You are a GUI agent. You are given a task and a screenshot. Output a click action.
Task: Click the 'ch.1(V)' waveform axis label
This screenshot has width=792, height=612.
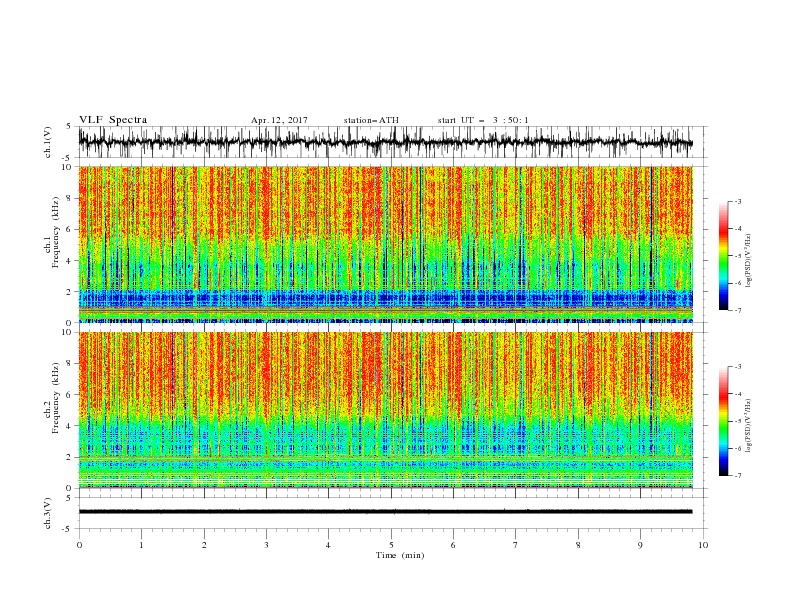48,141
